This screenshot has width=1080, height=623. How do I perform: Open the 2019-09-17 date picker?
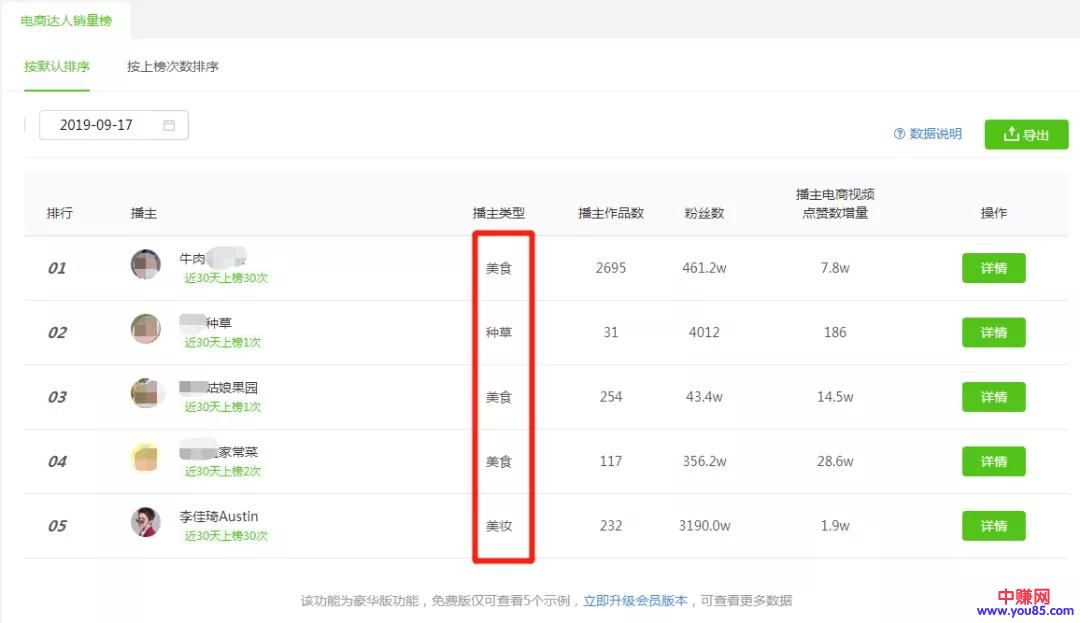105,125
